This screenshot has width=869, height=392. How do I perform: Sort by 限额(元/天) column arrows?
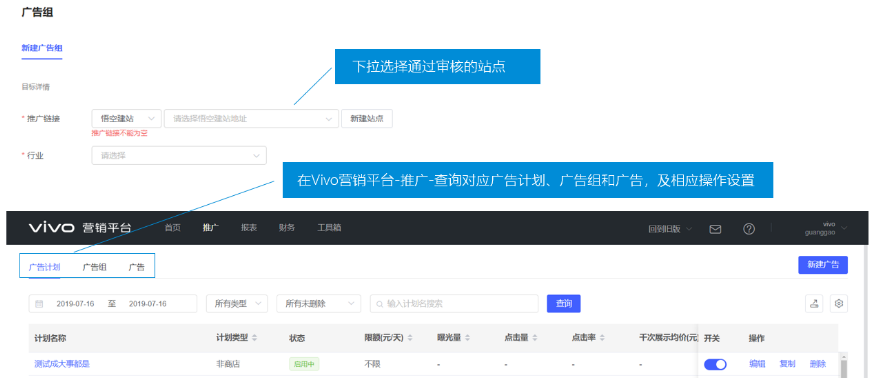[409, 338]
